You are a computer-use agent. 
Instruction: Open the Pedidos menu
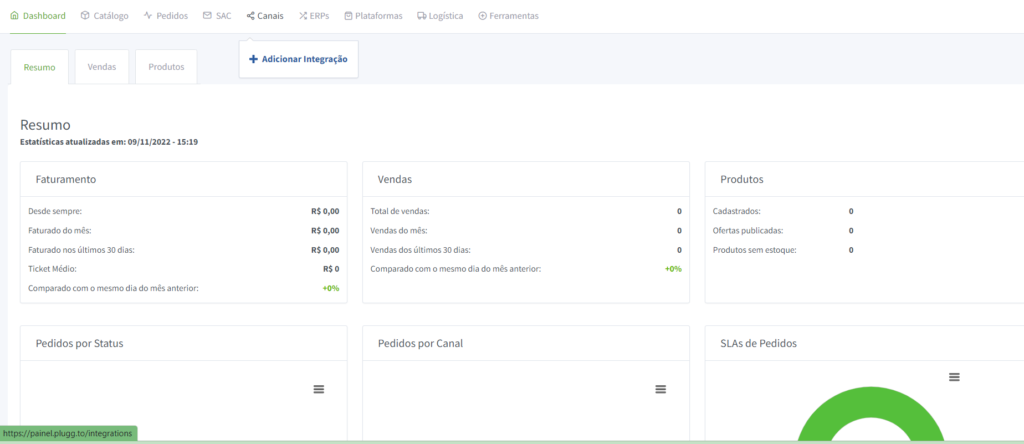point(166,16)
